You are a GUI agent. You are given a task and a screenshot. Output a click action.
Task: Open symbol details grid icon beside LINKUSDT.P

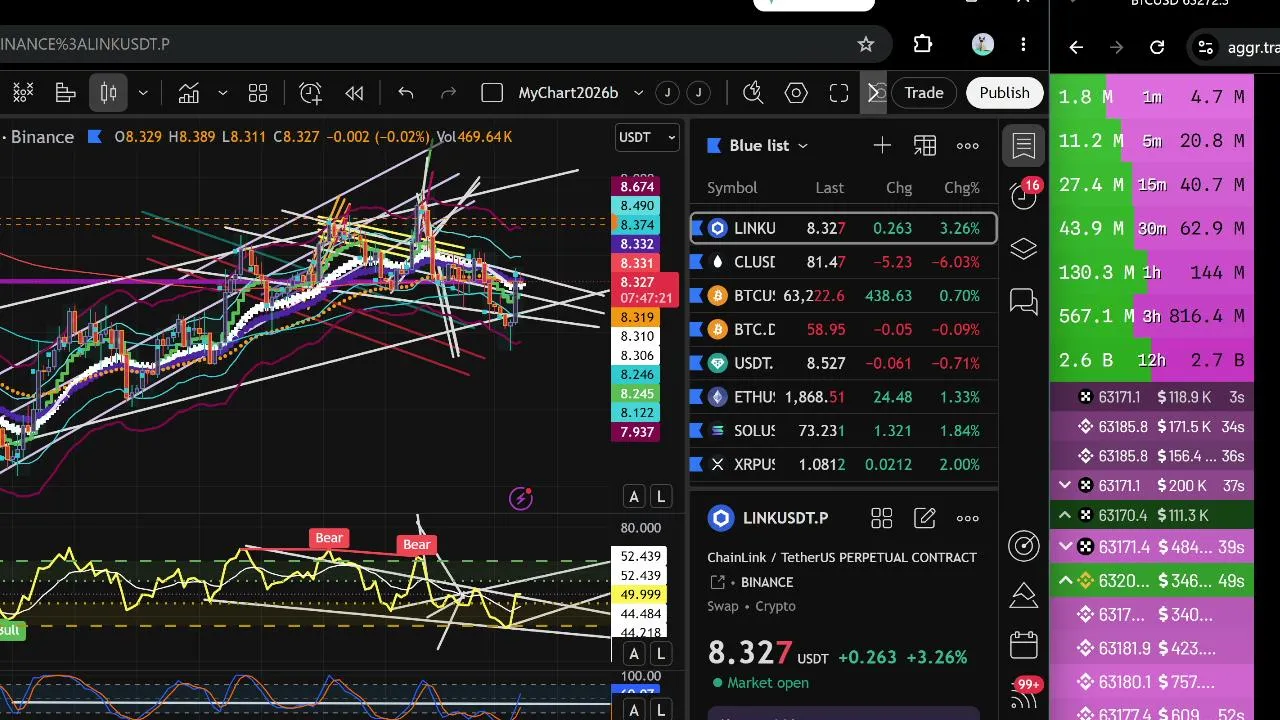click(x=881, y=518)
